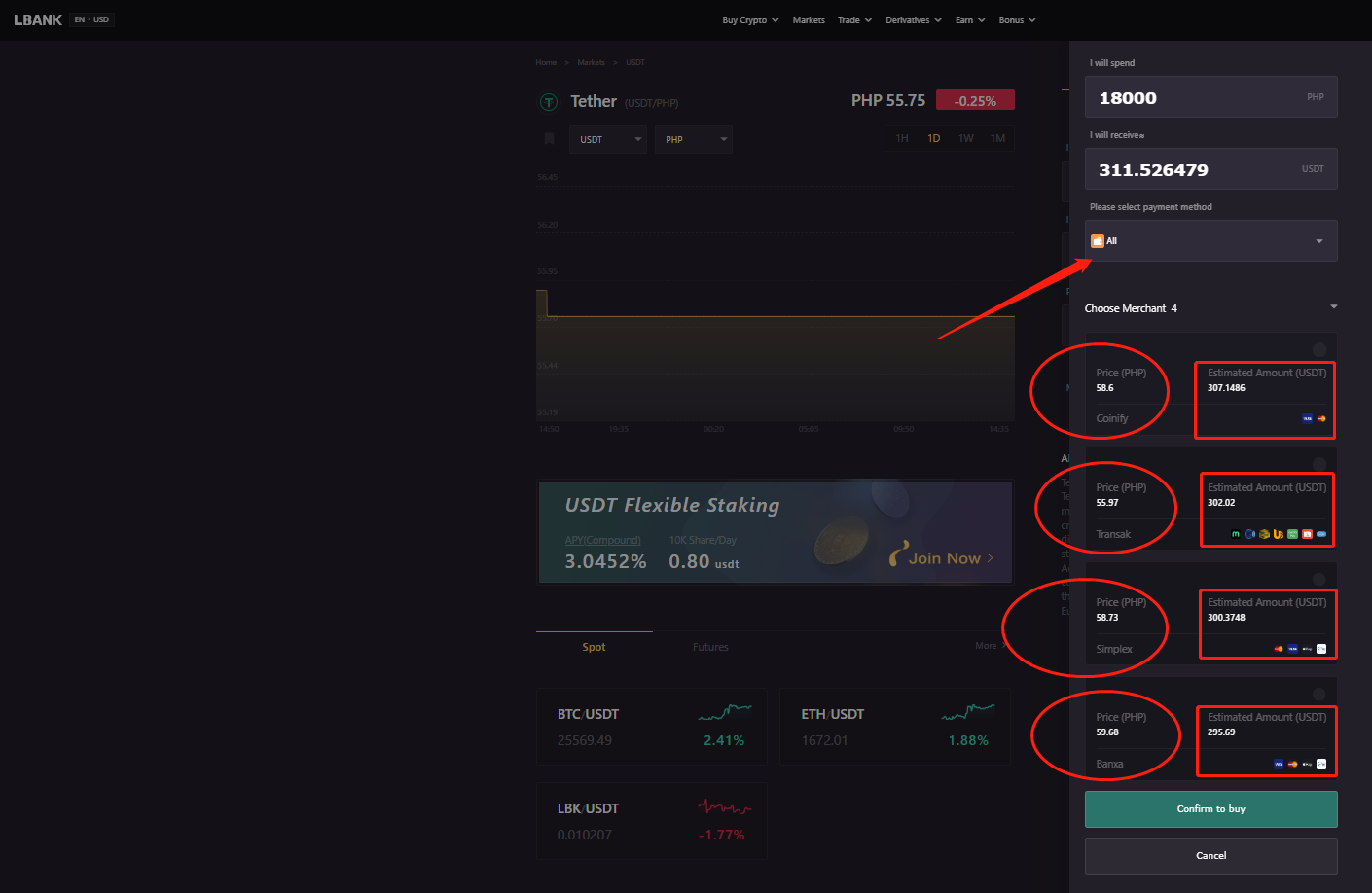Open the USDT coin dropdown

tap(608, 139)
